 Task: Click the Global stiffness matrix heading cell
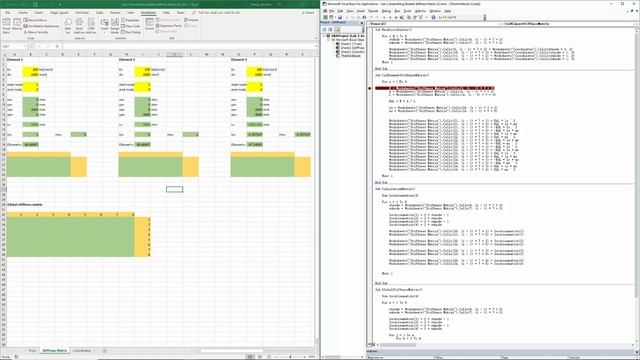[24, 204]
